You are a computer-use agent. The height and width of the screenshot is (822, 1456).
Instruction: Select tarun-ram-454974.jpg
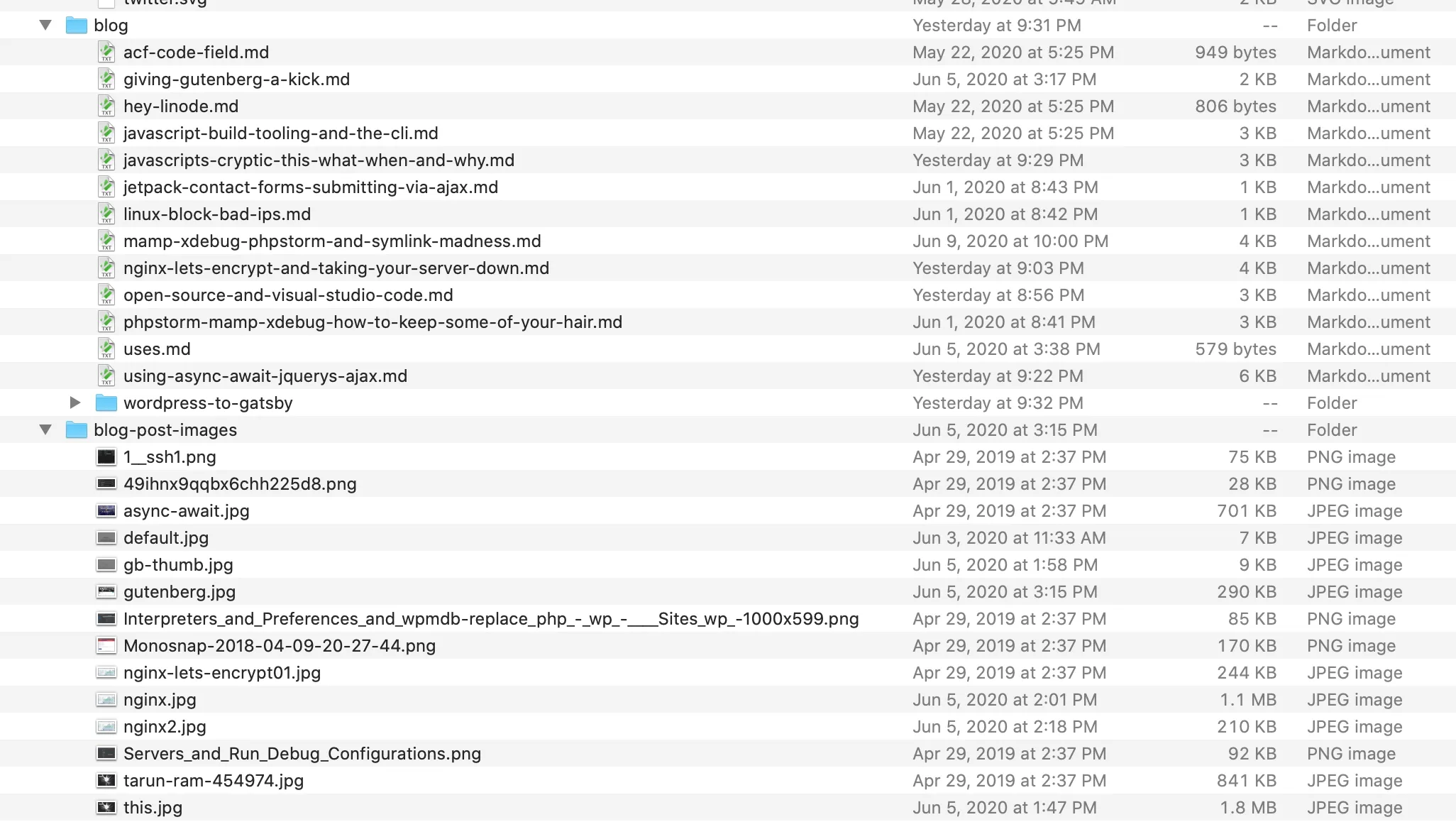(x=214, y=780)
